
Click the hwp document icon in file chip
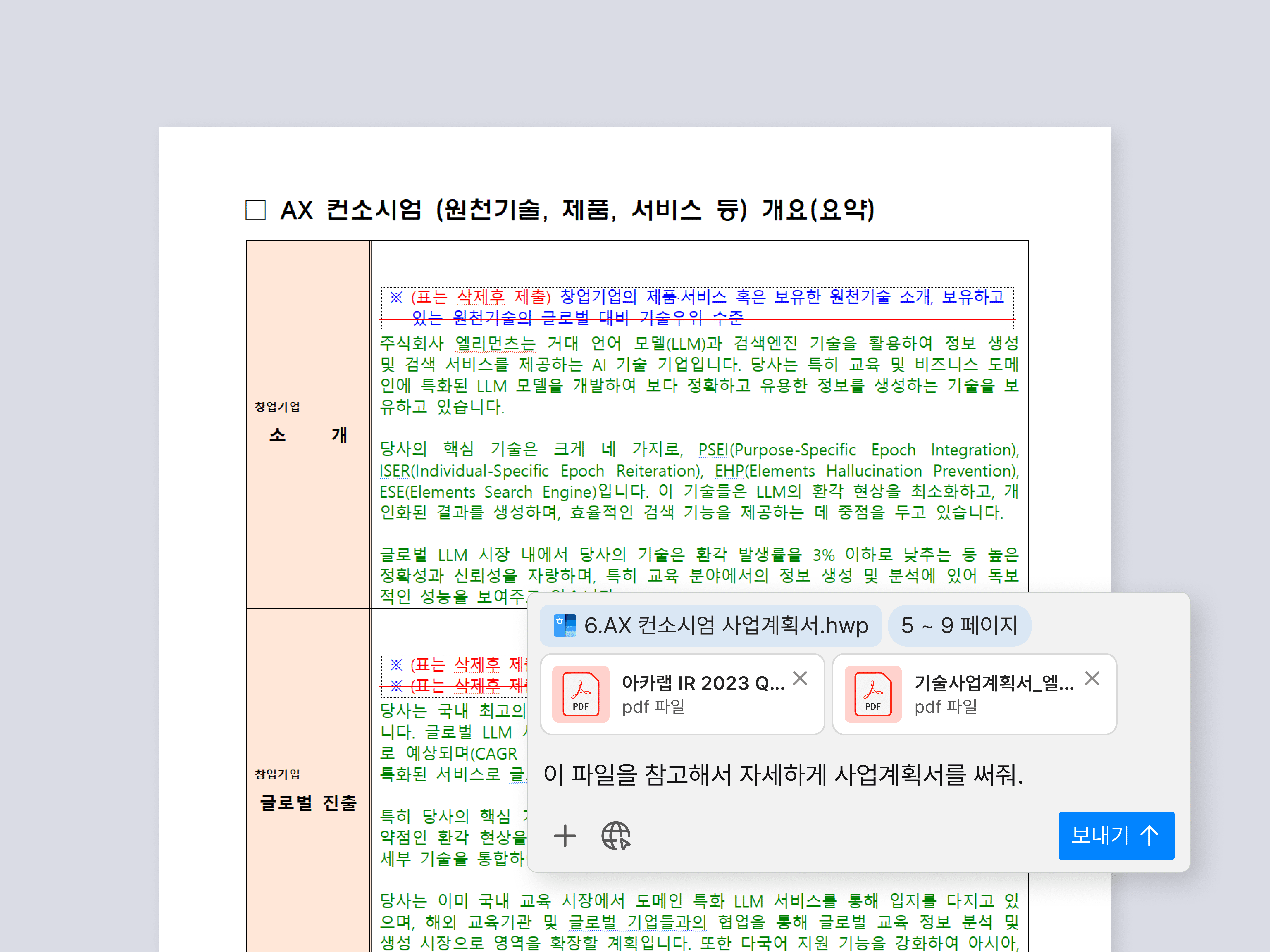coord(565,626)
